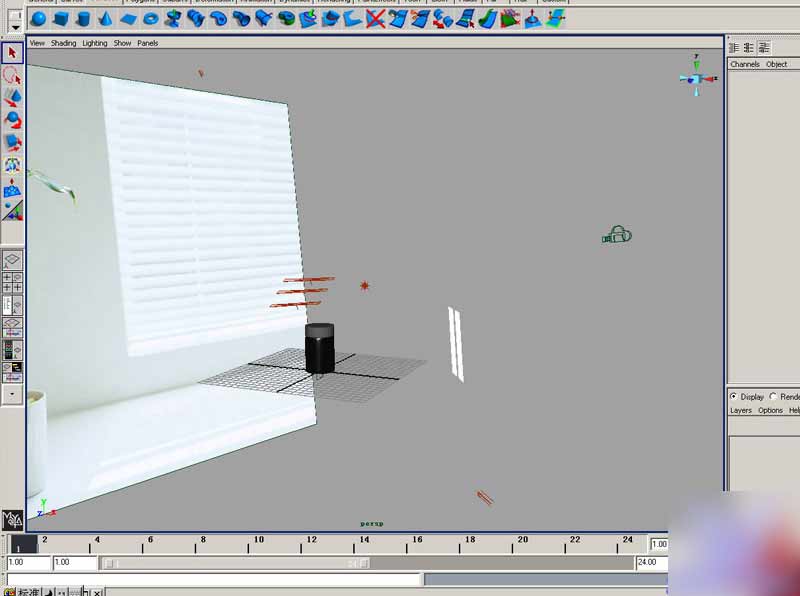Create a NURBS plane from the shelf
The image size is (800, 596).
tap(128, 19)
